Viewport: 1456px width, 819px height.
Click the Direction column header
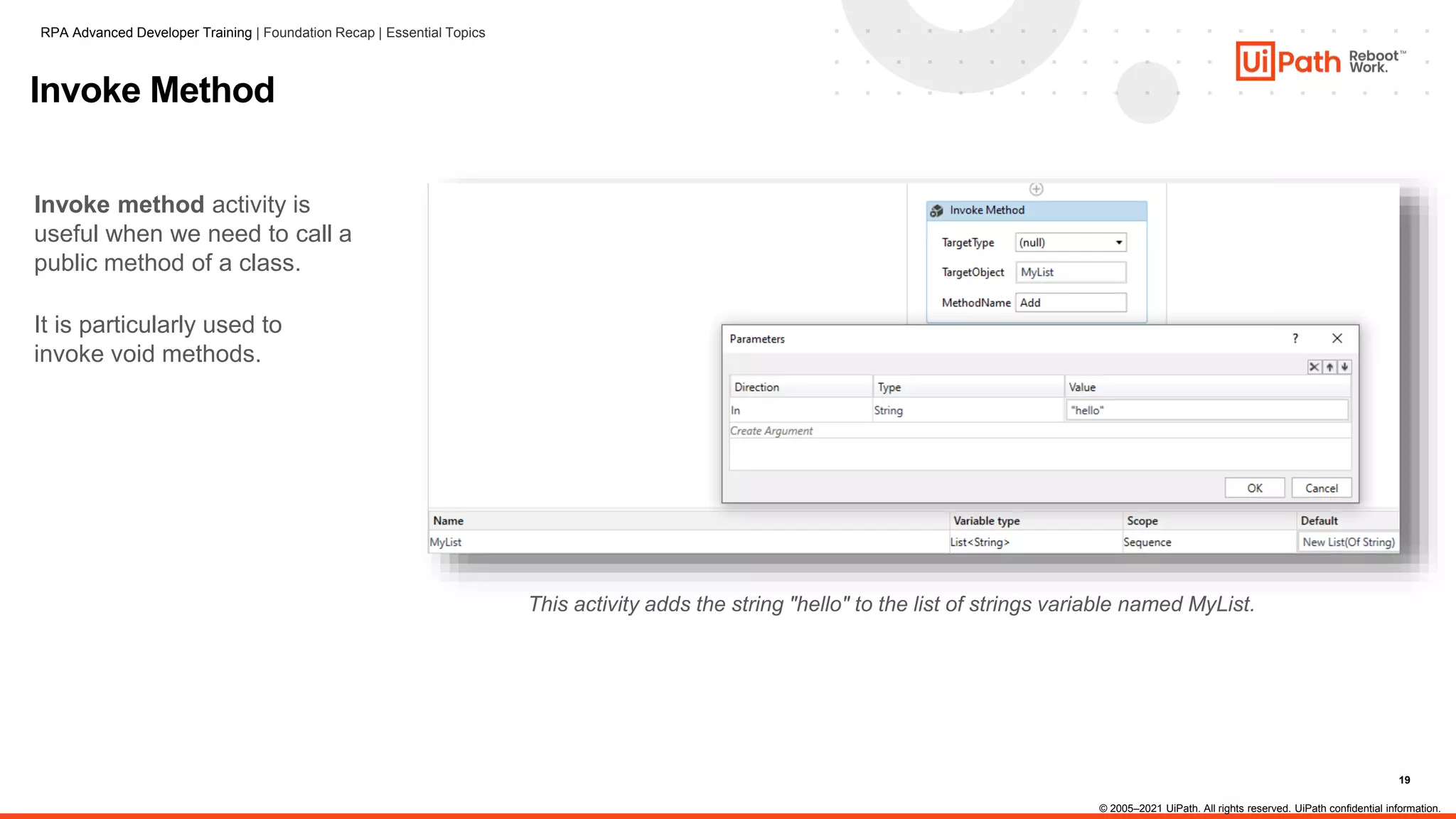801,387
